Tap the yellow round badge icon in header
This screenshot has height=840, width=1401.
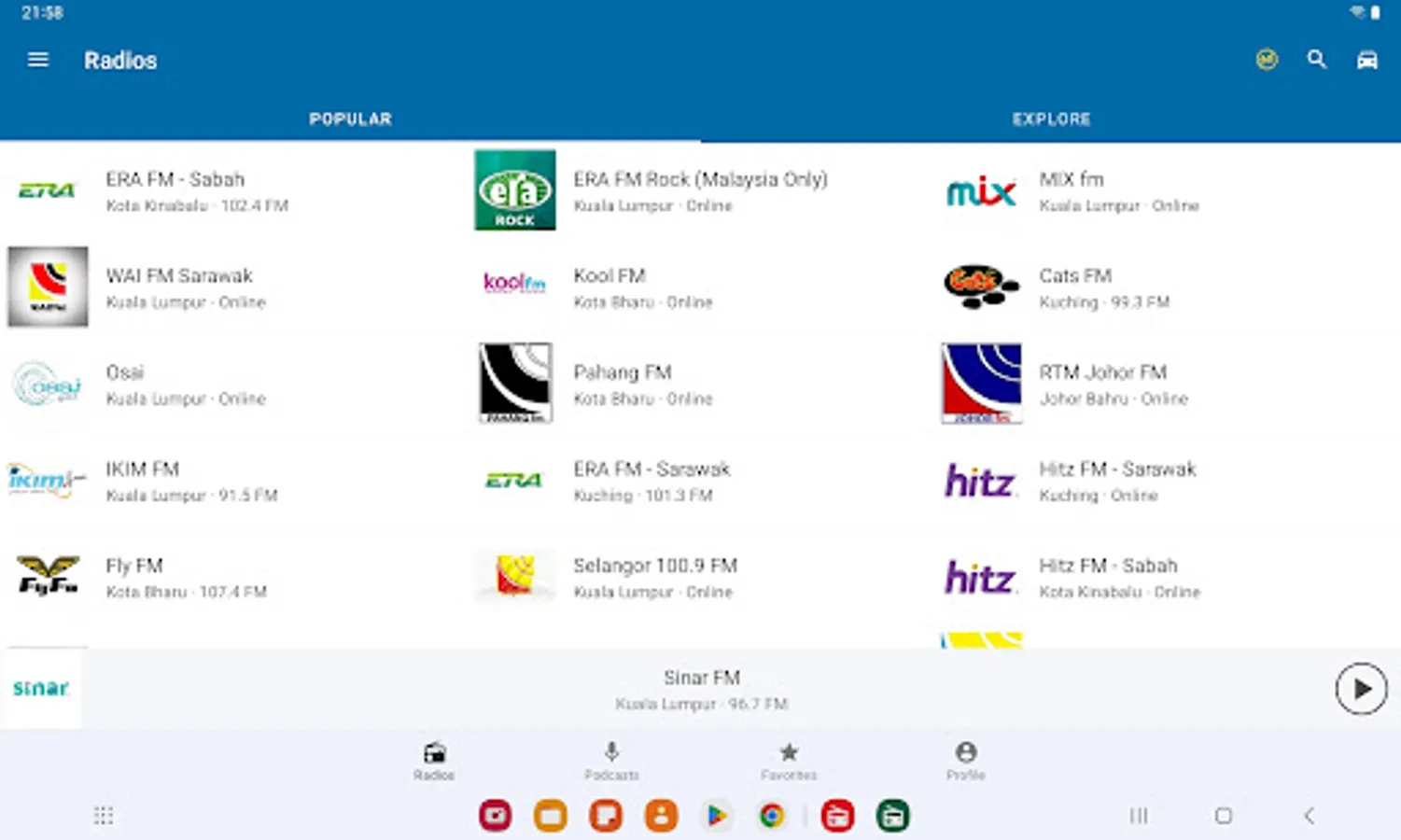click(1267, 60)
